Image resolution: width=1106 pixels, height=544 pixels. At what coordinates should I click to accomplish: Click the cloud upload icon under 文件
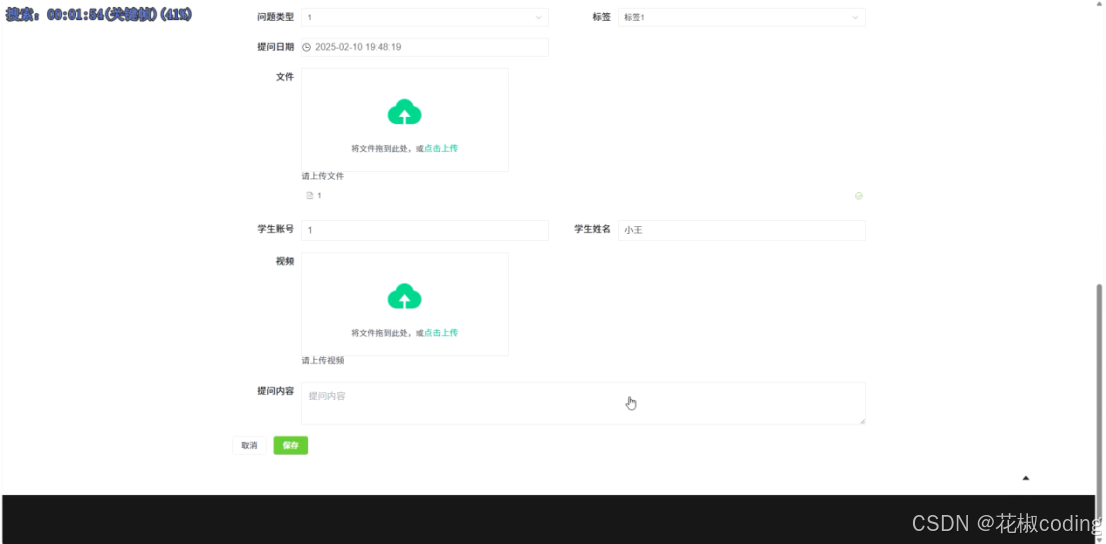[404, 112]
